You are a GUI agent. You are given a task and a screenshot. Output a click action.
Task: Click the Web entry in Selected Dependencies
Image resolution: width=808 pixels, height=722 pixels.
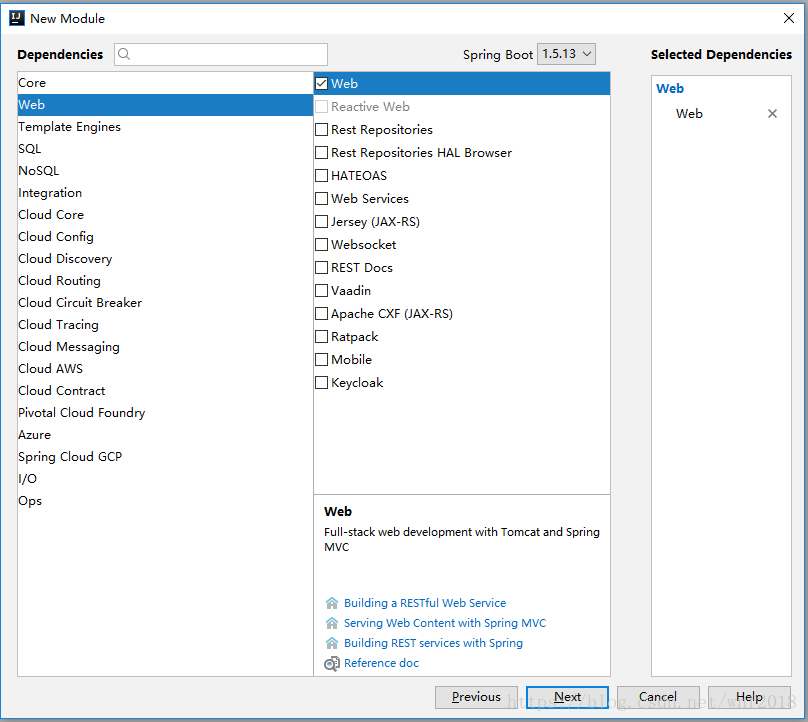[x=689, y=114]
